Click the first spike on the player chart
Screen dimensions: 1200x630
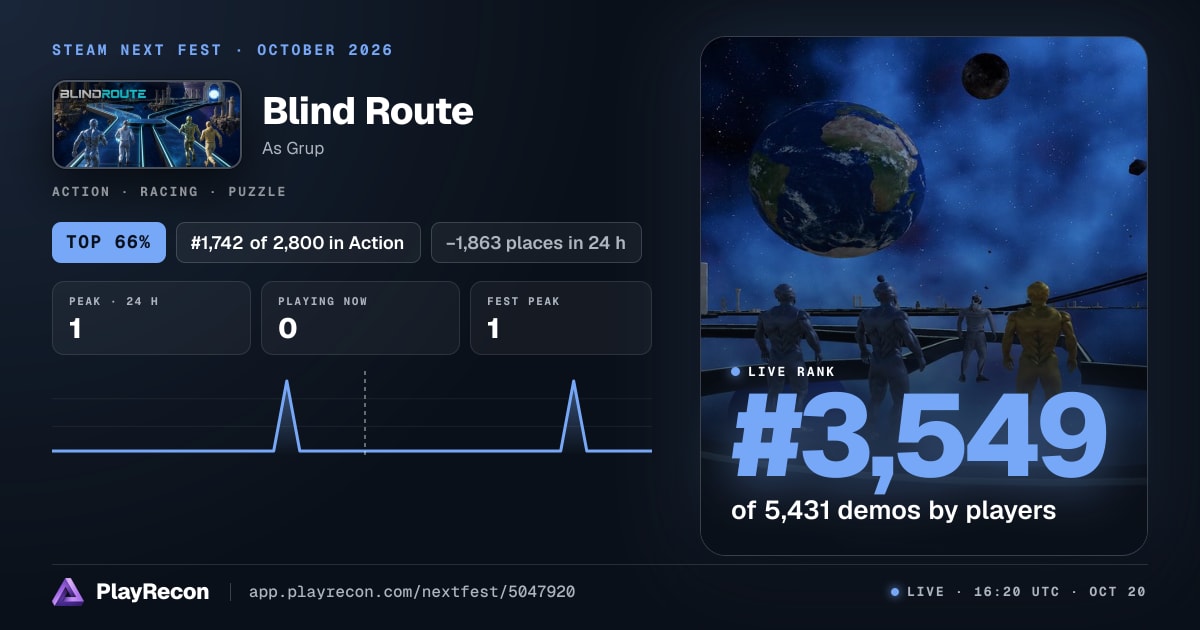(x=287, y=415)
